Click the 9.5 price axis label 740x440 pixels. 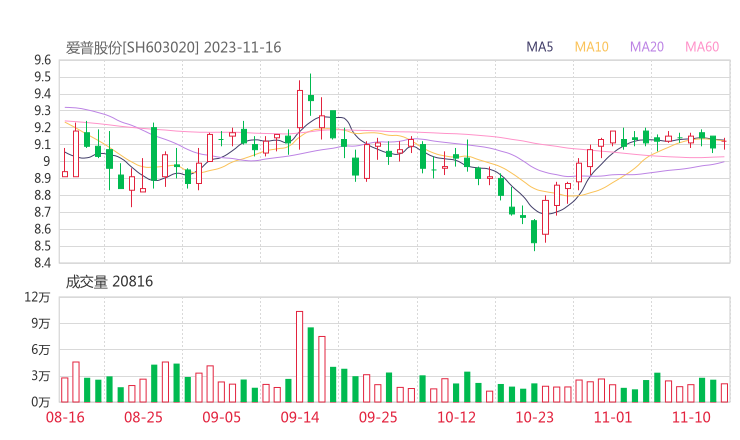[42, 77]
